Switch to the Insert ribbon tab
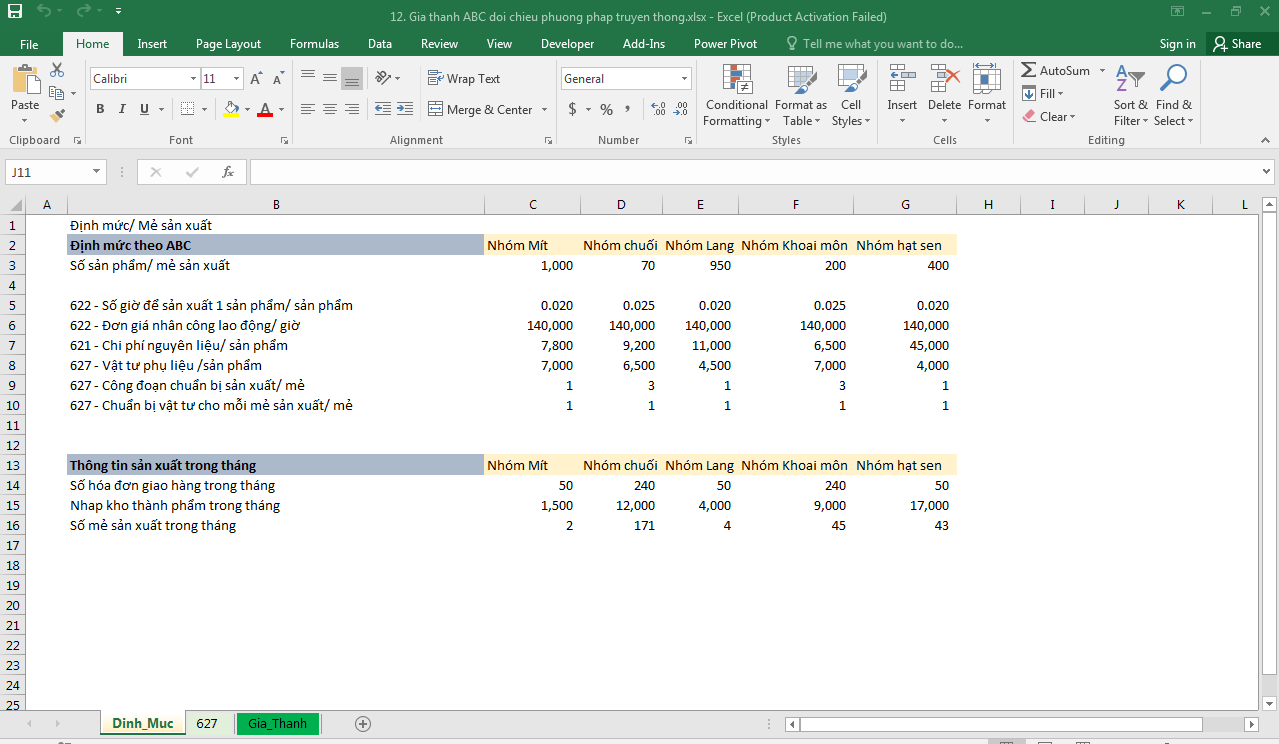Viewport: 1279px width, 744px height. [152, 44]
